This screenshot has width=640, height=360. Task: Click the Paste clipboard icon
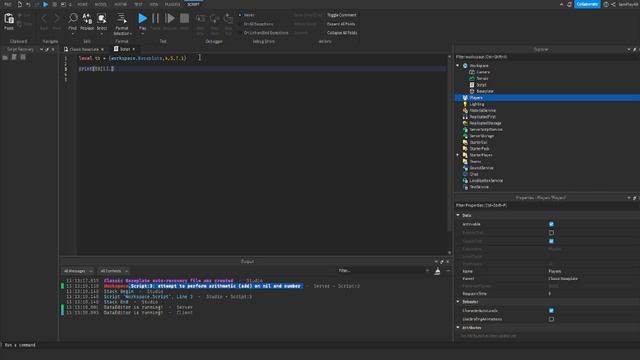(9, 19)
